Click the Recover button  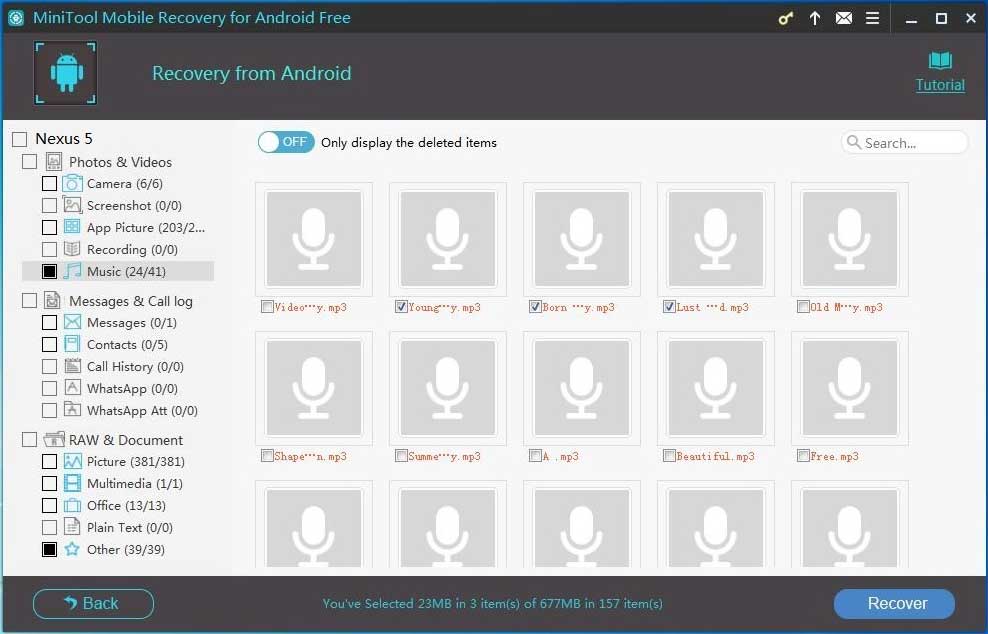(894, 603)
